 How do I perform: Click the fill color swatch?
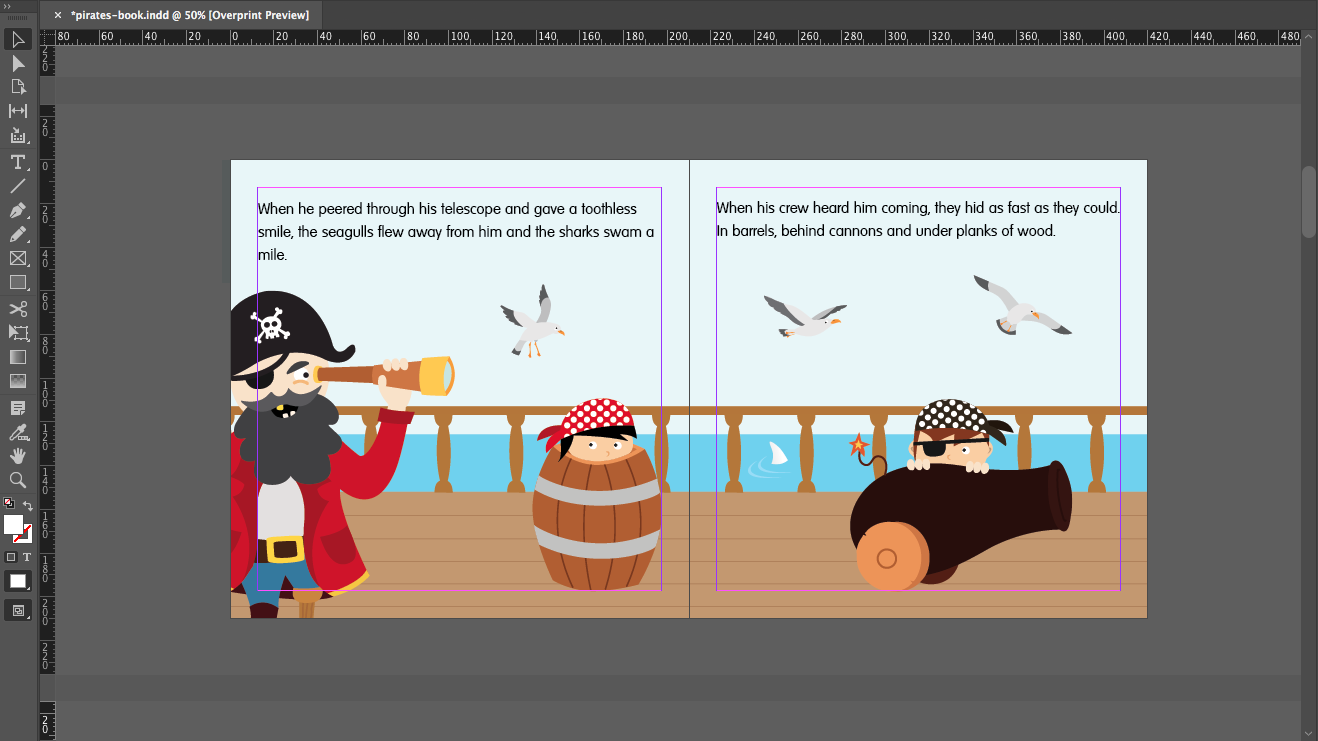(x=14, y=522)
